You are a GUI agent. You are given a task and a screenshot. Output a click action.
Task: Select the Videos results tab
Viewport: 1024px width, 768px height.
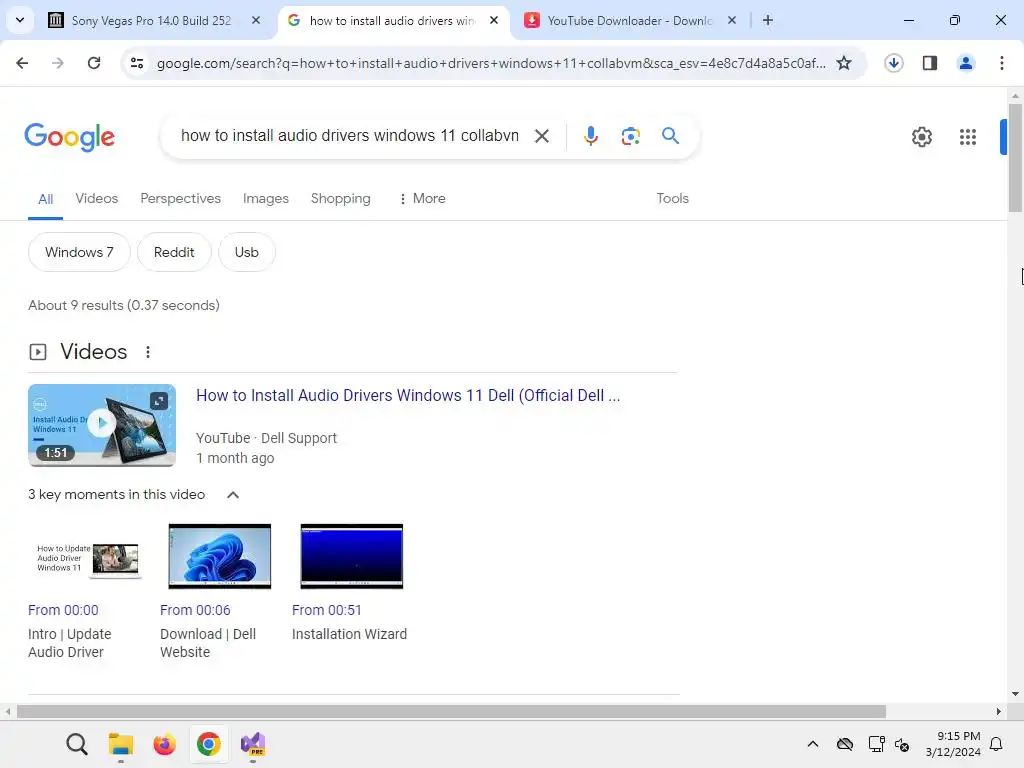(97, 198)
